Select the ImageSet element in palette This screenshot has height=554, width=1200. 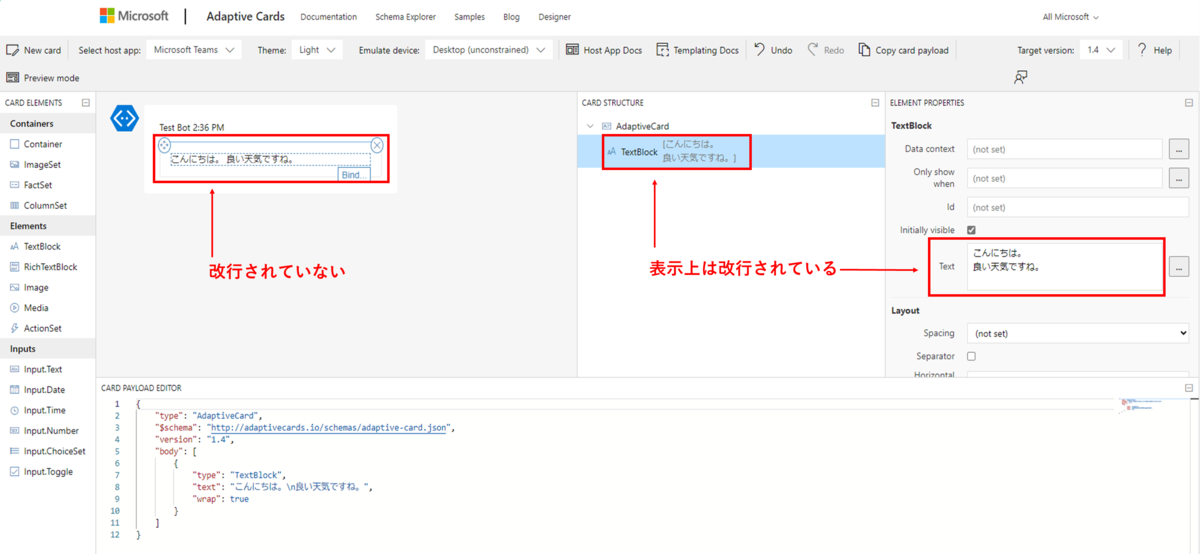[x=42, y=165]
